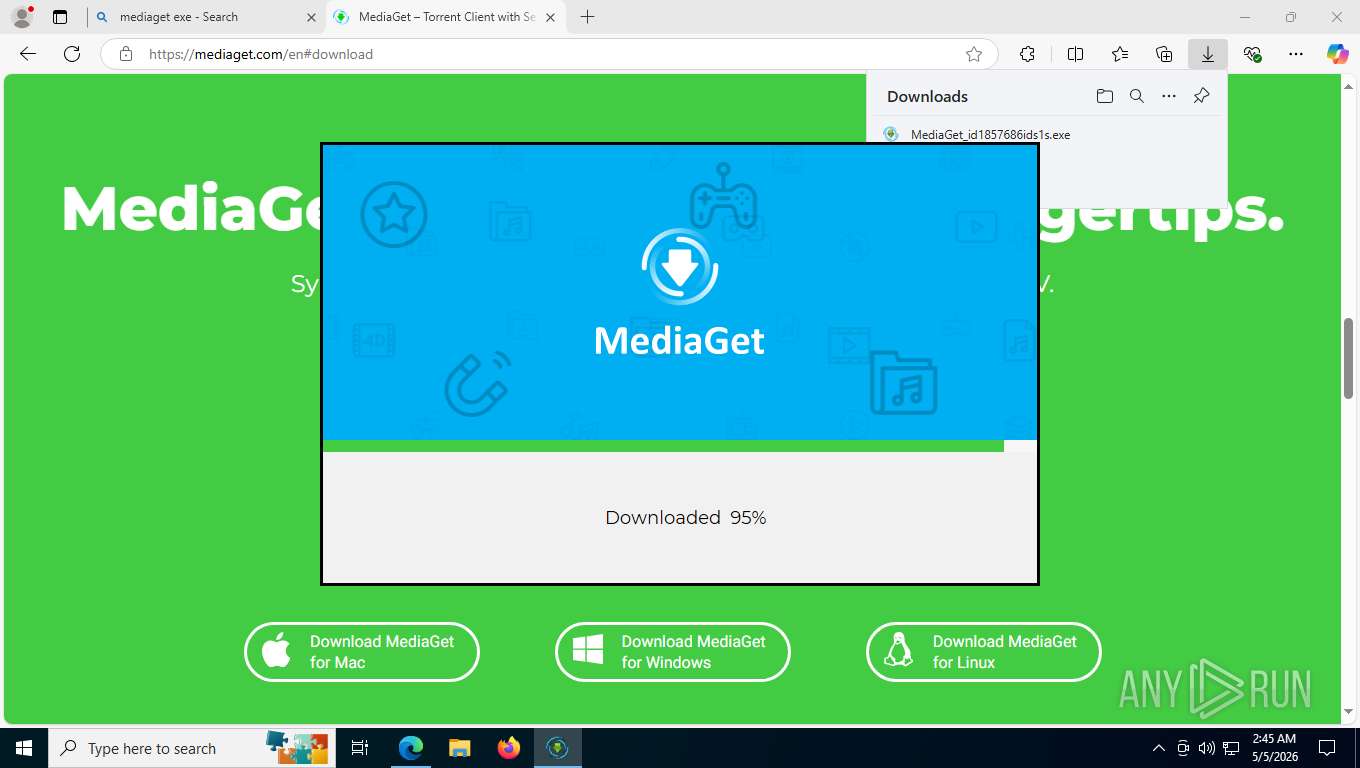
Task: Open Settings and more ellipsis
Action: 1296,54
